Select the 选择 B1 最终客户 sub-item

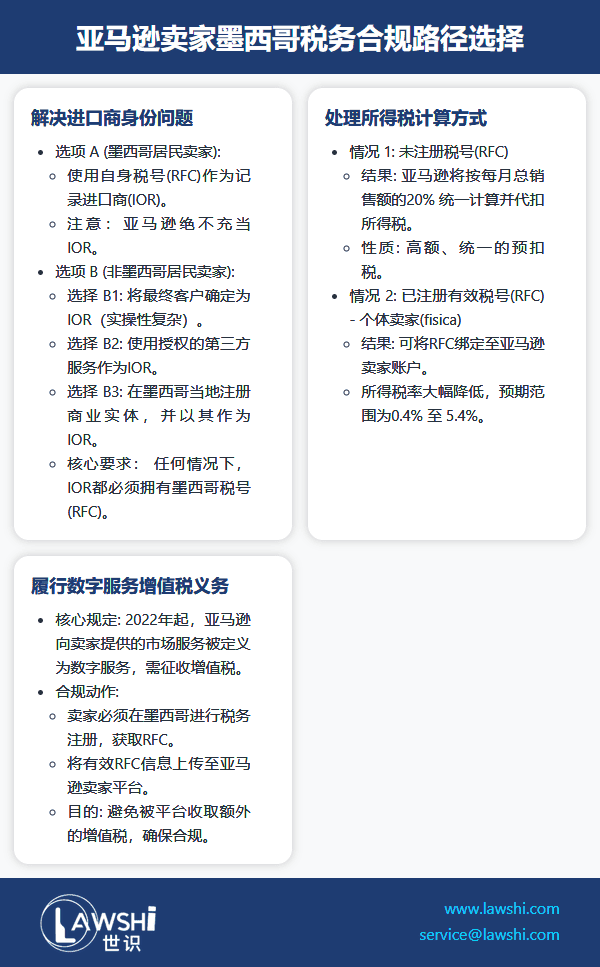pyautogui.click(x=158, y=308)
